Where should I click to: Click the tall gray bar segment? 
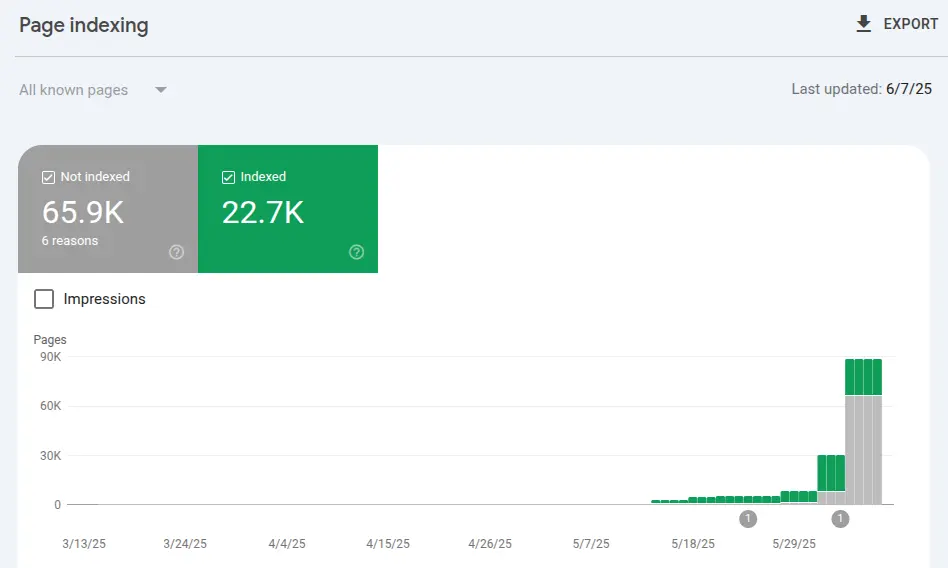[x=863, y=450]
